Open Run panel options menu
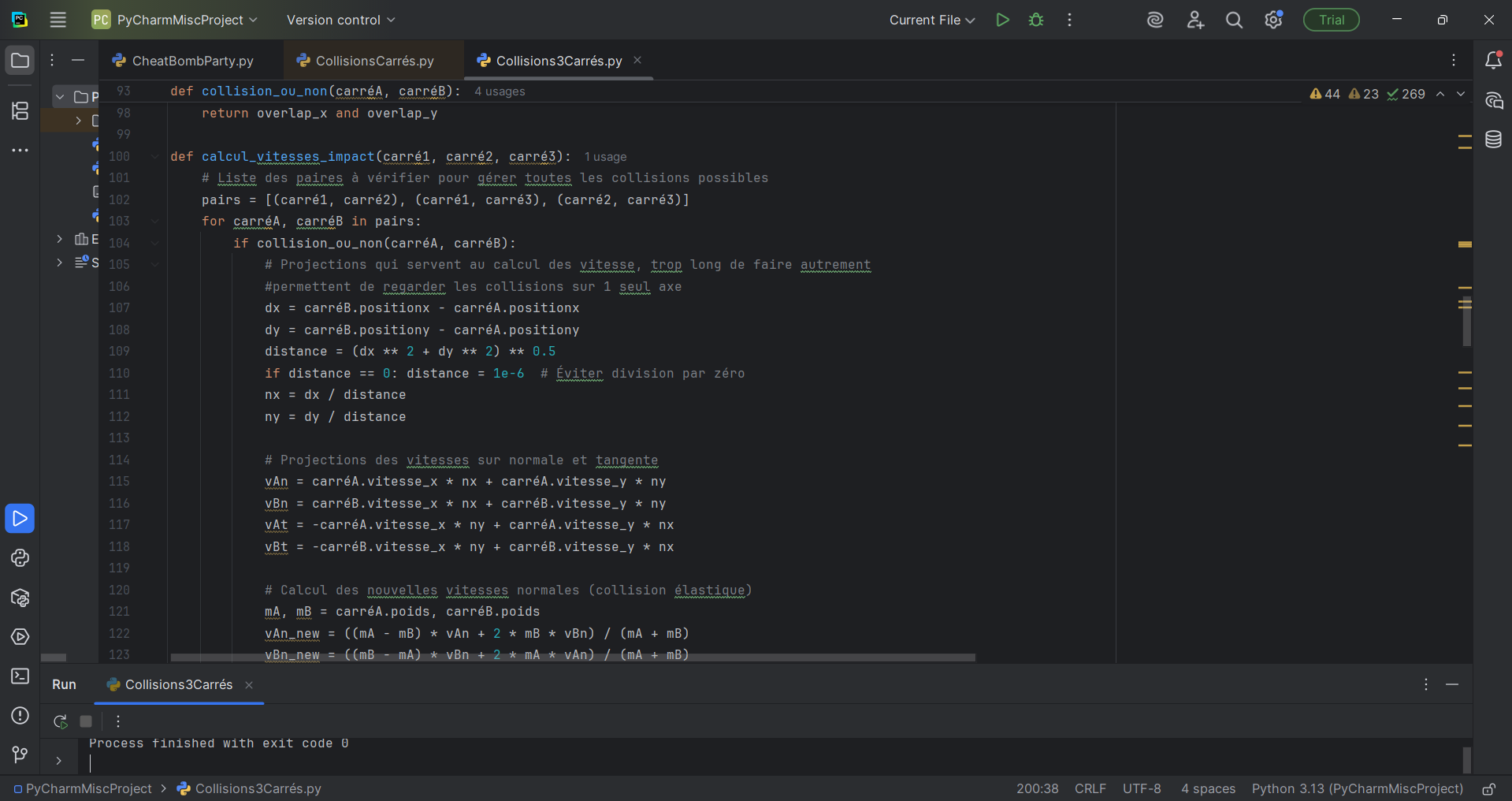1512x801 pixels. coord(1425,684)
